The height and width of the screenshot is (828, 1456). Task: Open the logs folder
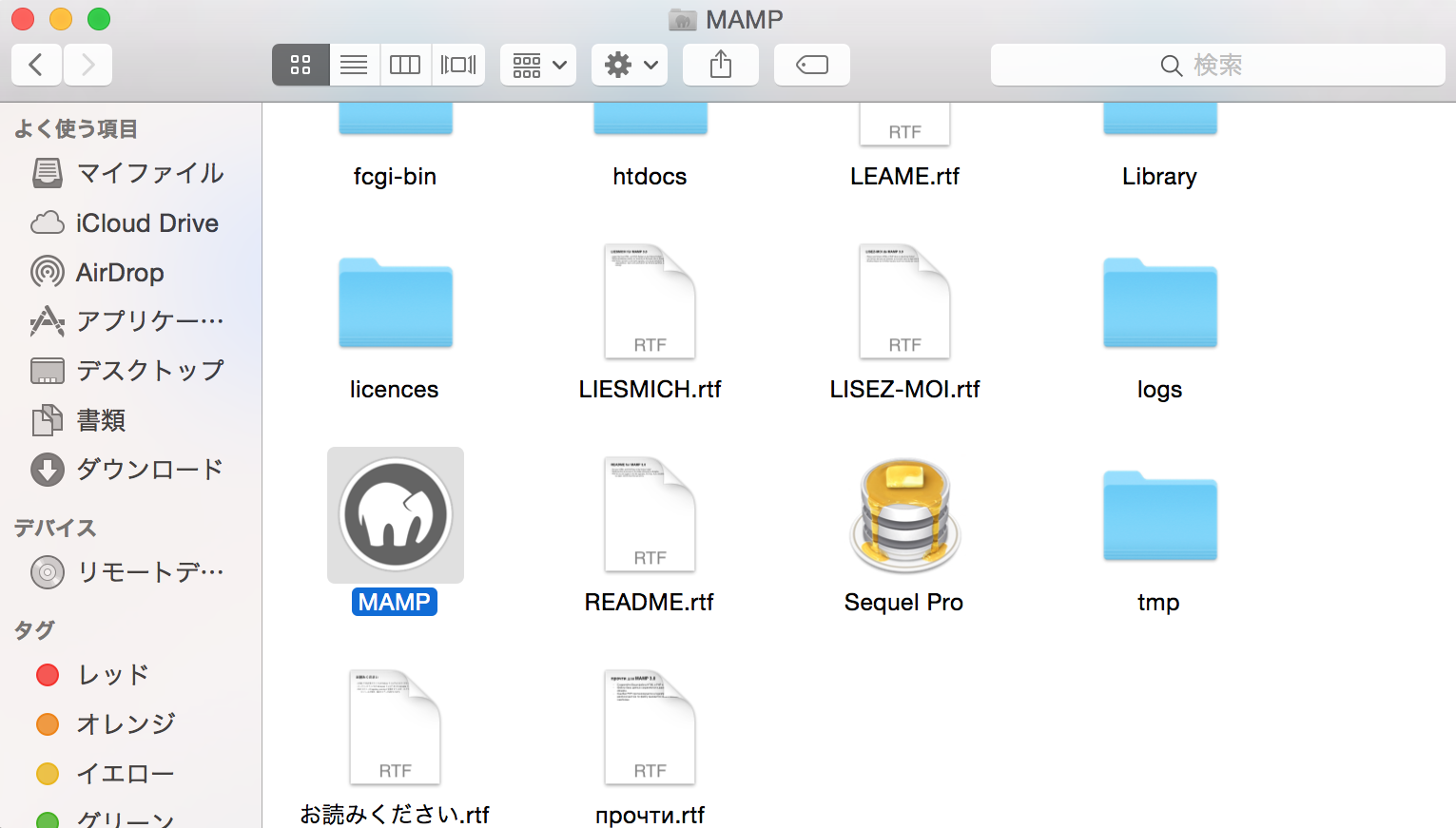coord(1159,304)
